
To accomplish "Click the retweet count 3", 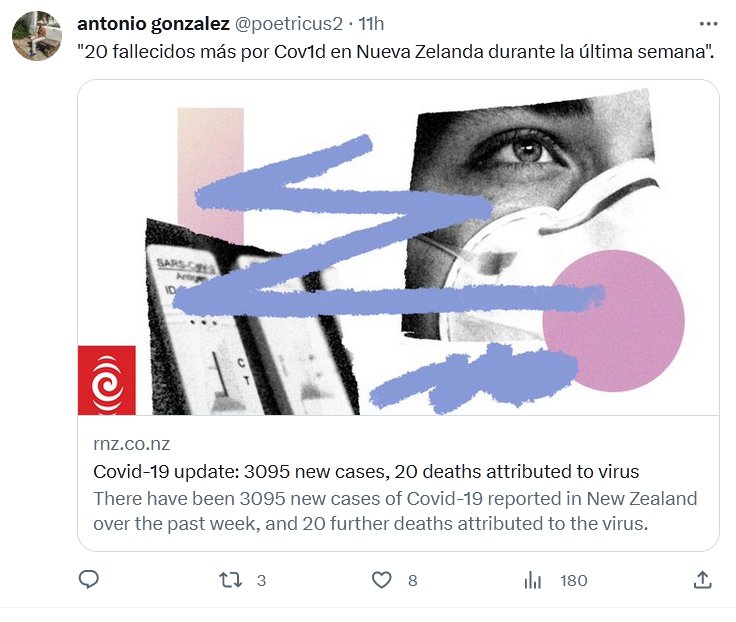I will click(261, 581).
